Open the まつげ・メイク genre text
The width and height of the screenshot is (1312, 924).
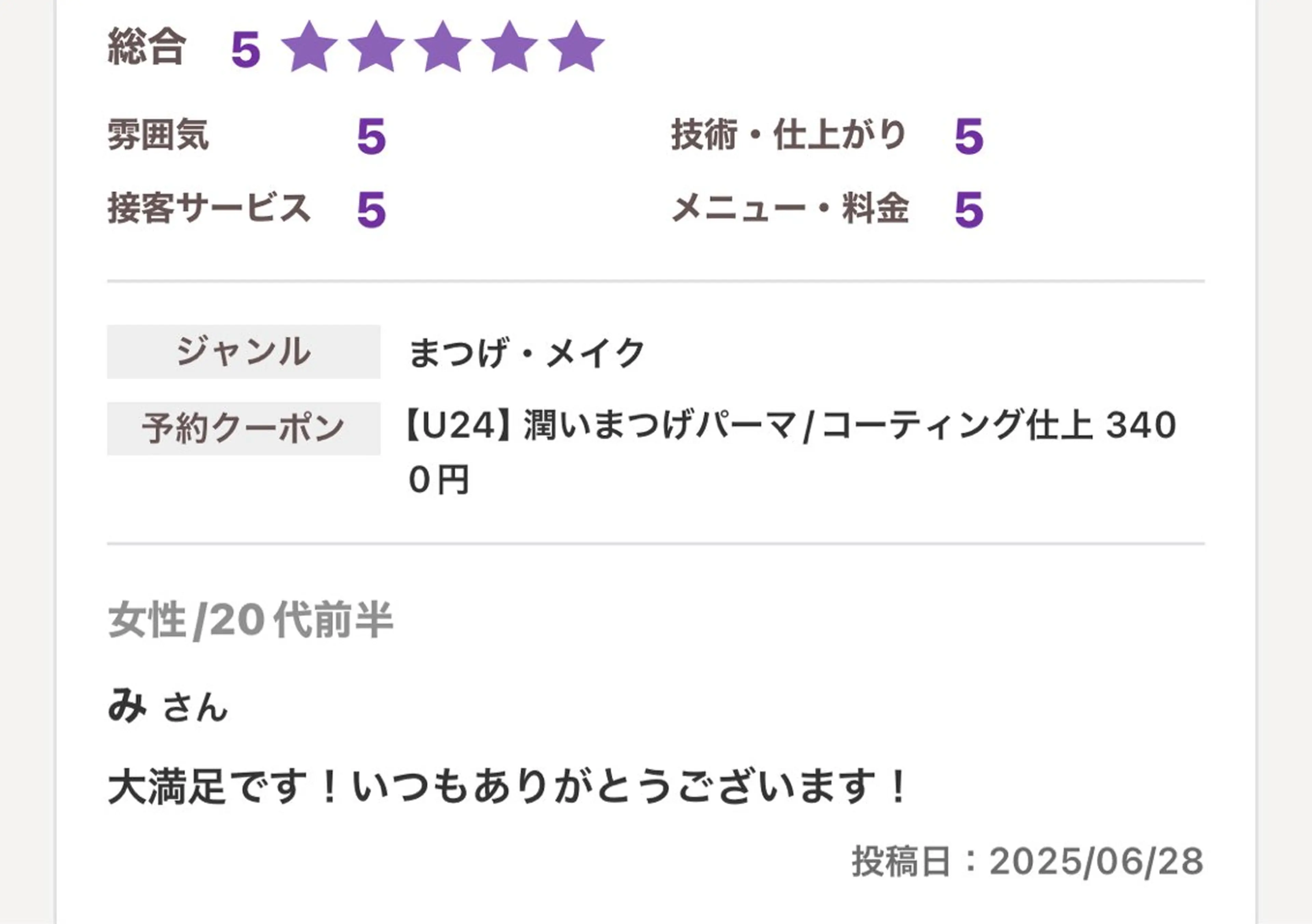[x=527, y=353]
